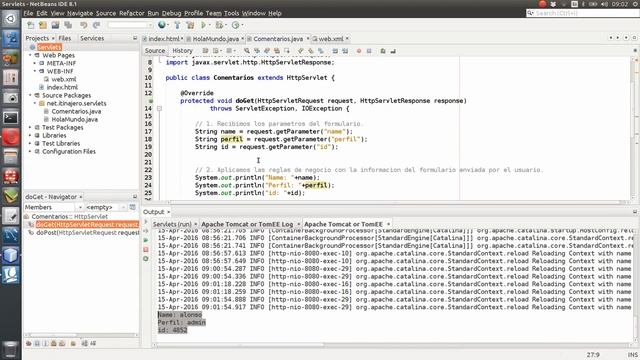
Task: Click the Source view button
Action: [155, 51]
